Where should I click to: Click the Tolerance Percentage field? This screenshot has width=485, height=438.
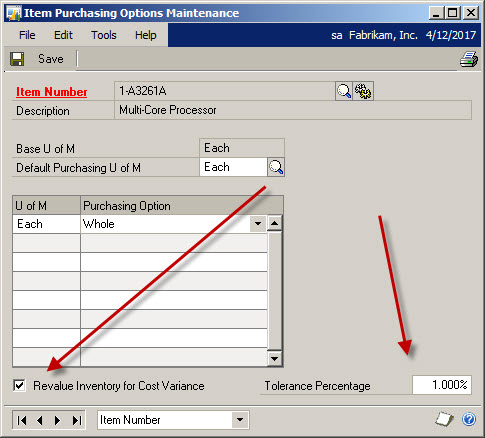[x=442, y=385]
